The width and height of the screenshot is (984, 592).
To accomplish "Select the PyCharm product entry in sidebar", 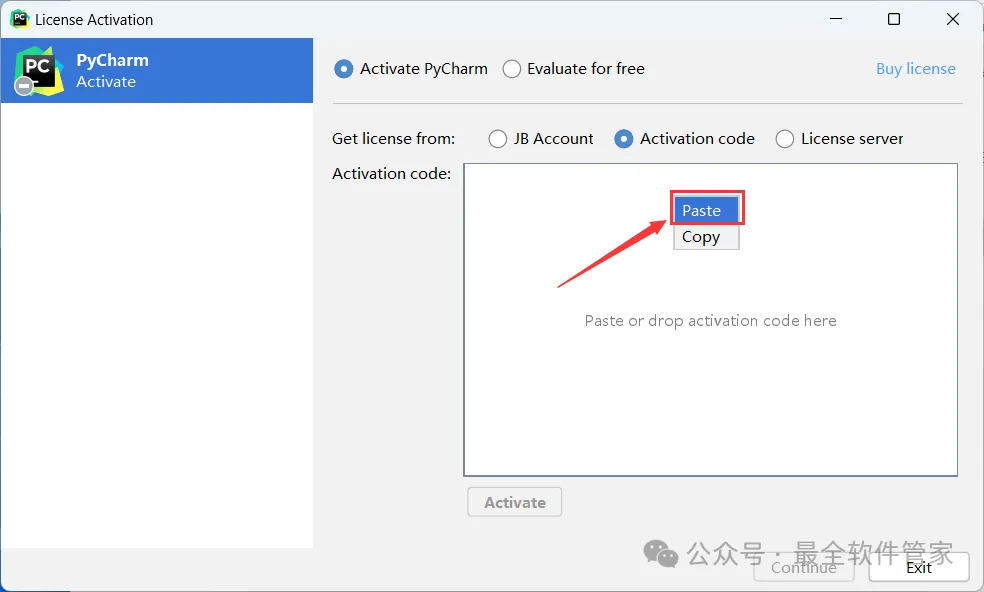I will (157, 70).
